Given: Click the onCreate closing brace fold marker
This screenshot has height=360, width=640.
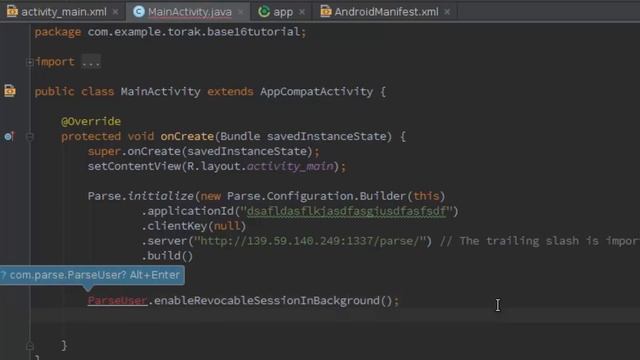Looking at the screenshot, I should coord(29,346).
